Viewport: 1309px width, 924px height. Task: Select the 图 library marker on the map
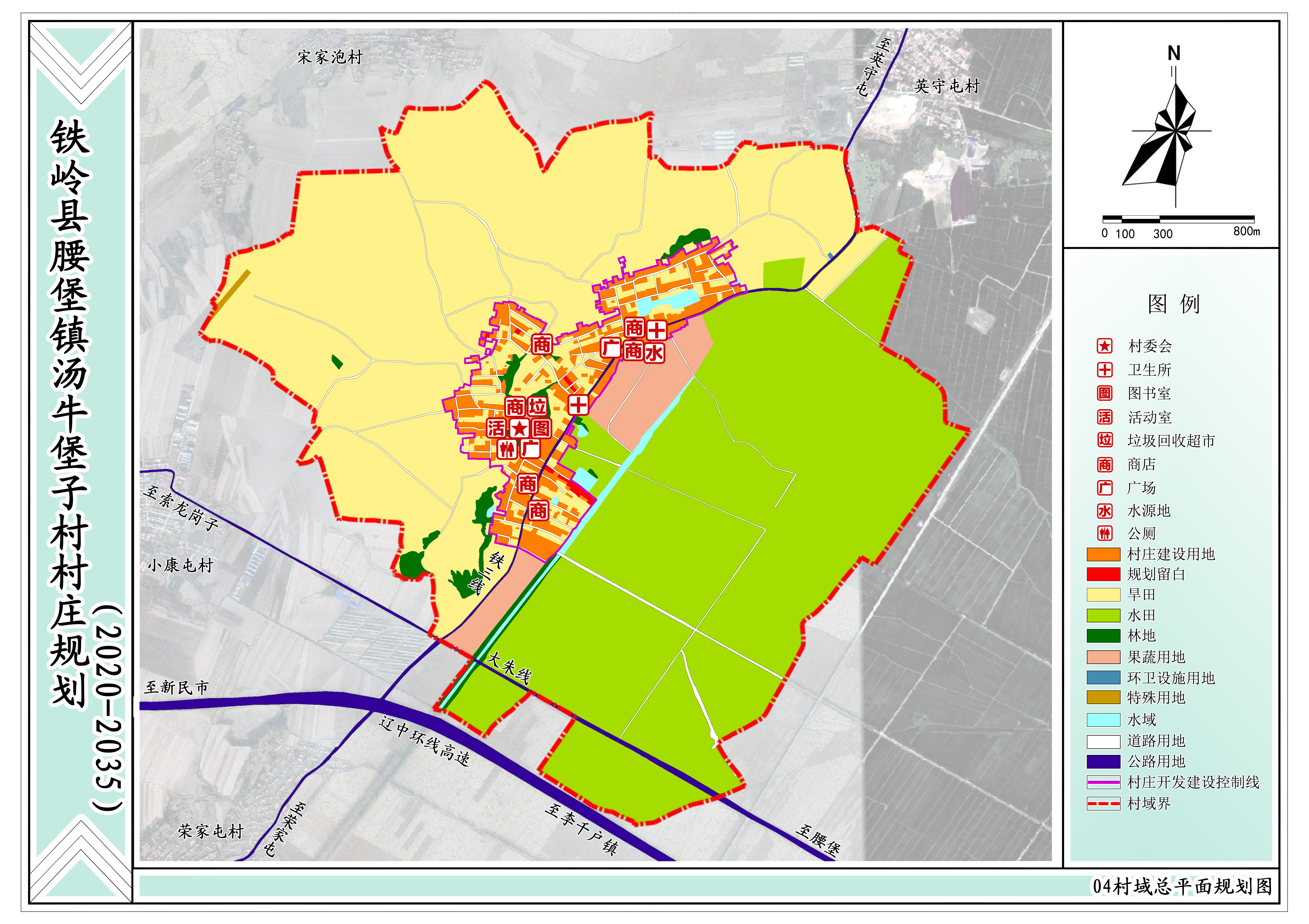541,428
